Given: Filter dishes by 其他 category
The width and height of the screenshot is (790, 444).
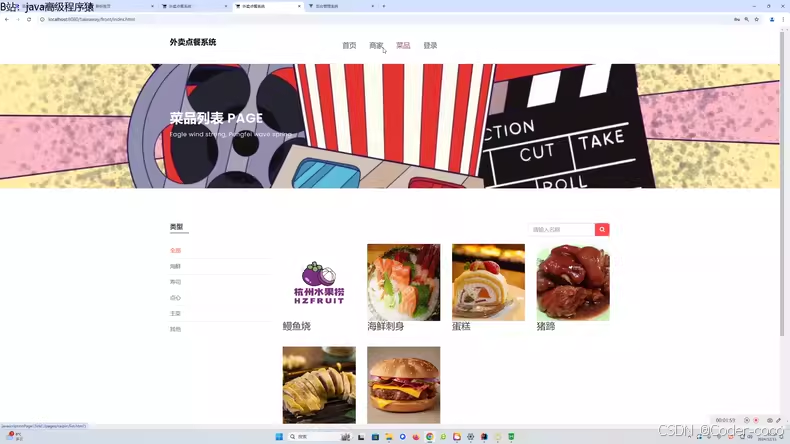Looking at the screenshot, I should coord(175,329).
